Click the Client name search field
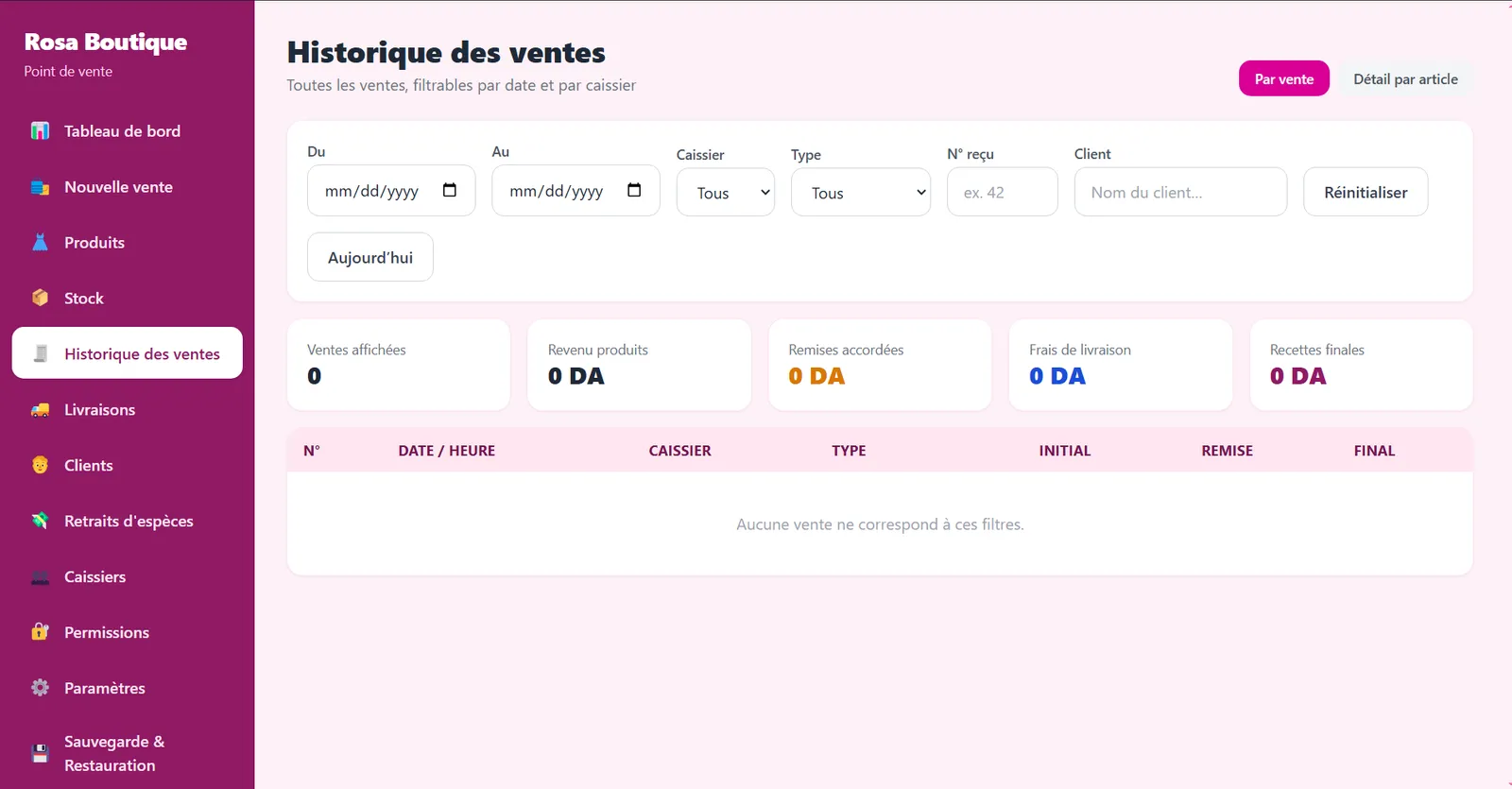The height and width of the screenshot is (789, 1512). pos(1180,192)
